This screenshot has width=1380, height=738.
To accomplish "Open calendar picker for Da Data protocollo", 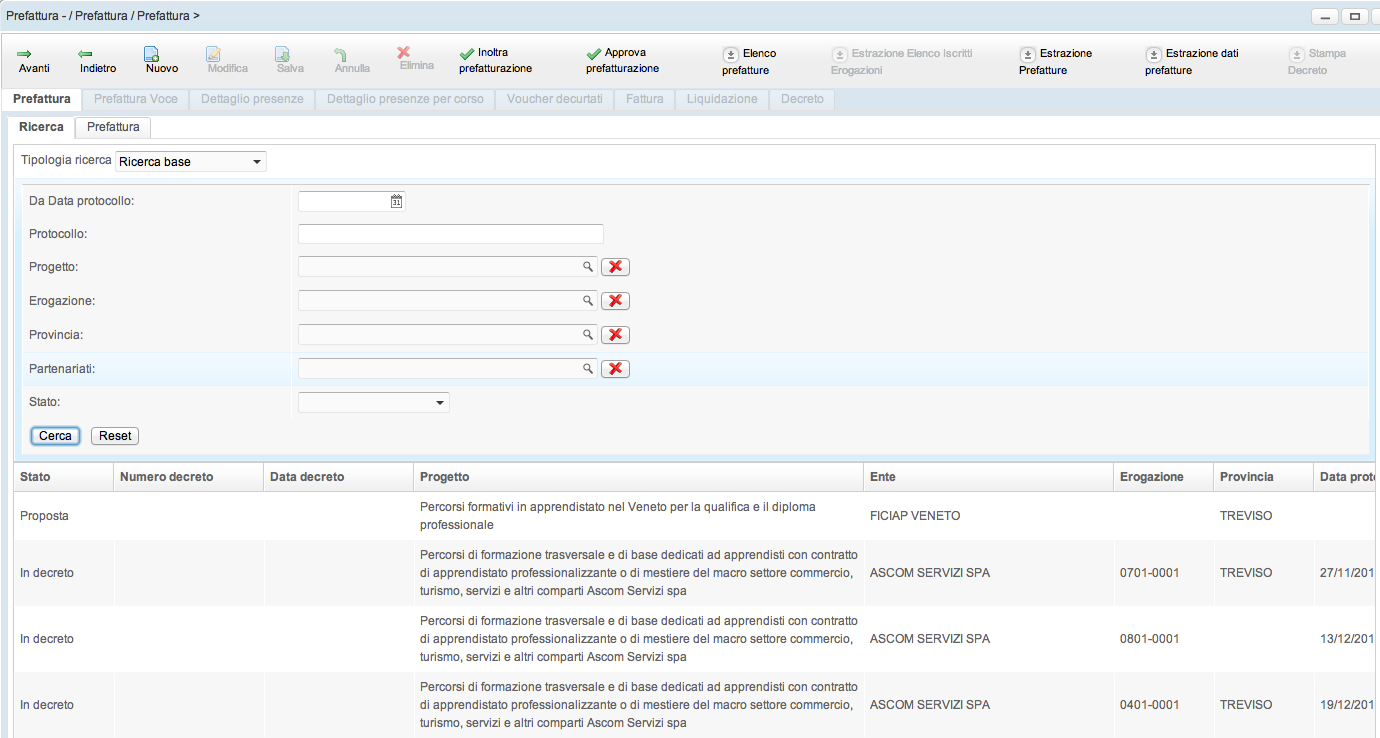I will click(396, 201).
